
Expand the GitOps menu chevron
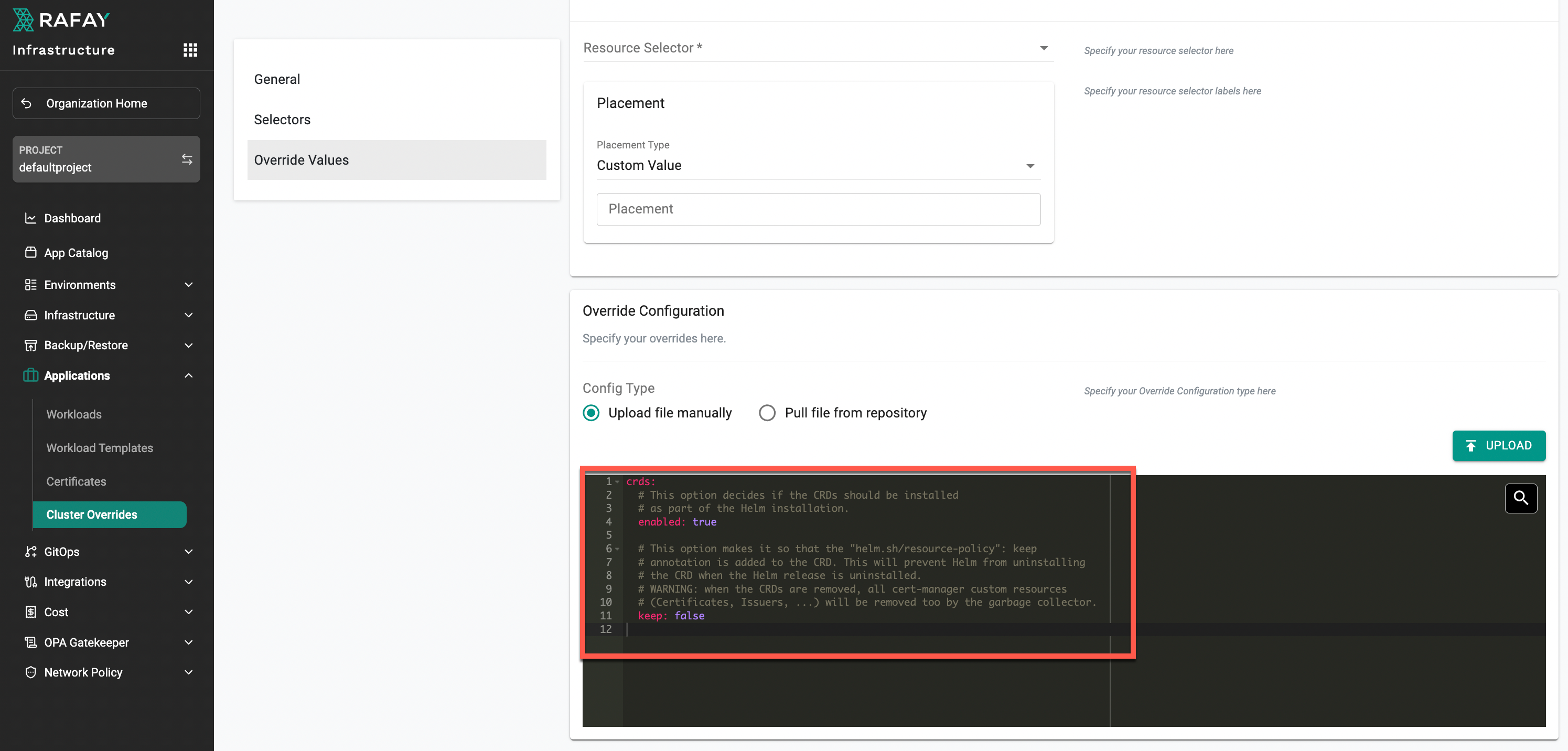pos(189,552)
